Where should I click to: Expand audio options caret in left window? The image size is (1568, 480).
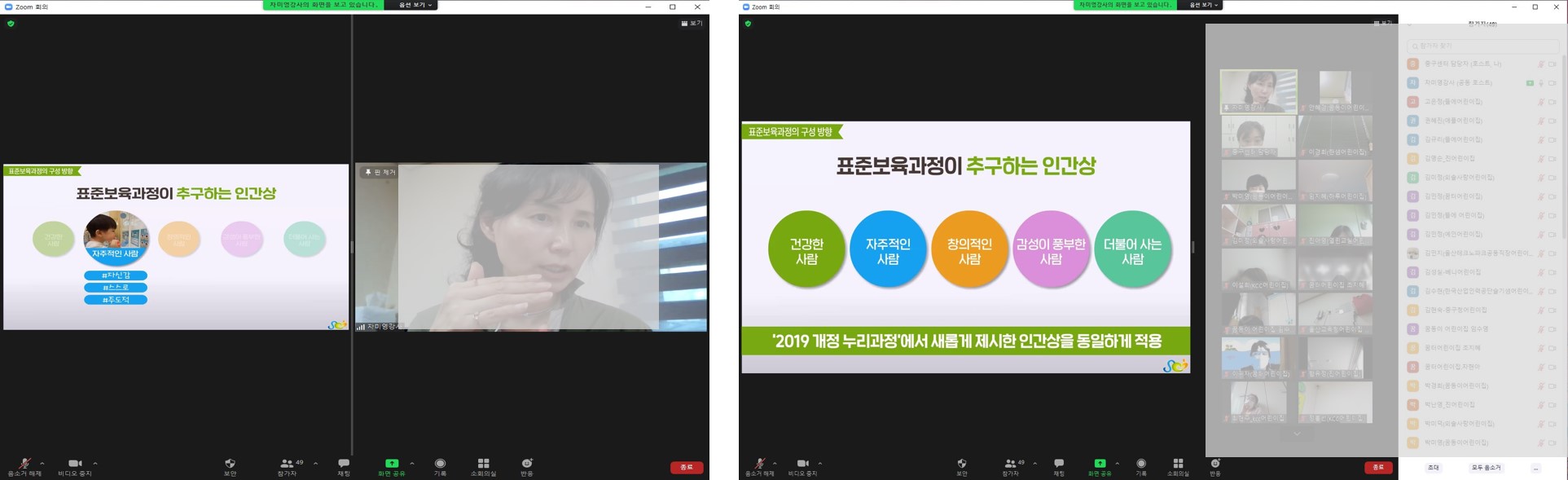click(x=42, y=463)
